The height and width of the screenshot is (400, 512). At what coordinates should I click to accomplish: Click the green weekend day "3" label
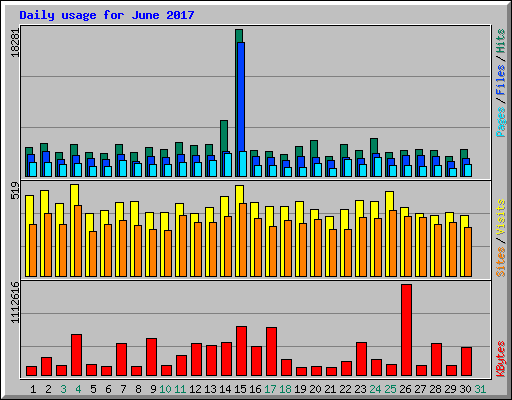tap(63, 389)
